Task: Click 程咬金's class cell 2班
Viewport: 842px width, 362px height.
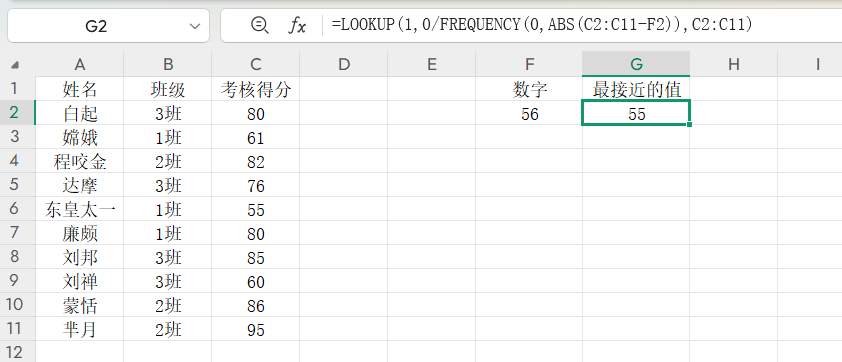Action: pos(168,161)
